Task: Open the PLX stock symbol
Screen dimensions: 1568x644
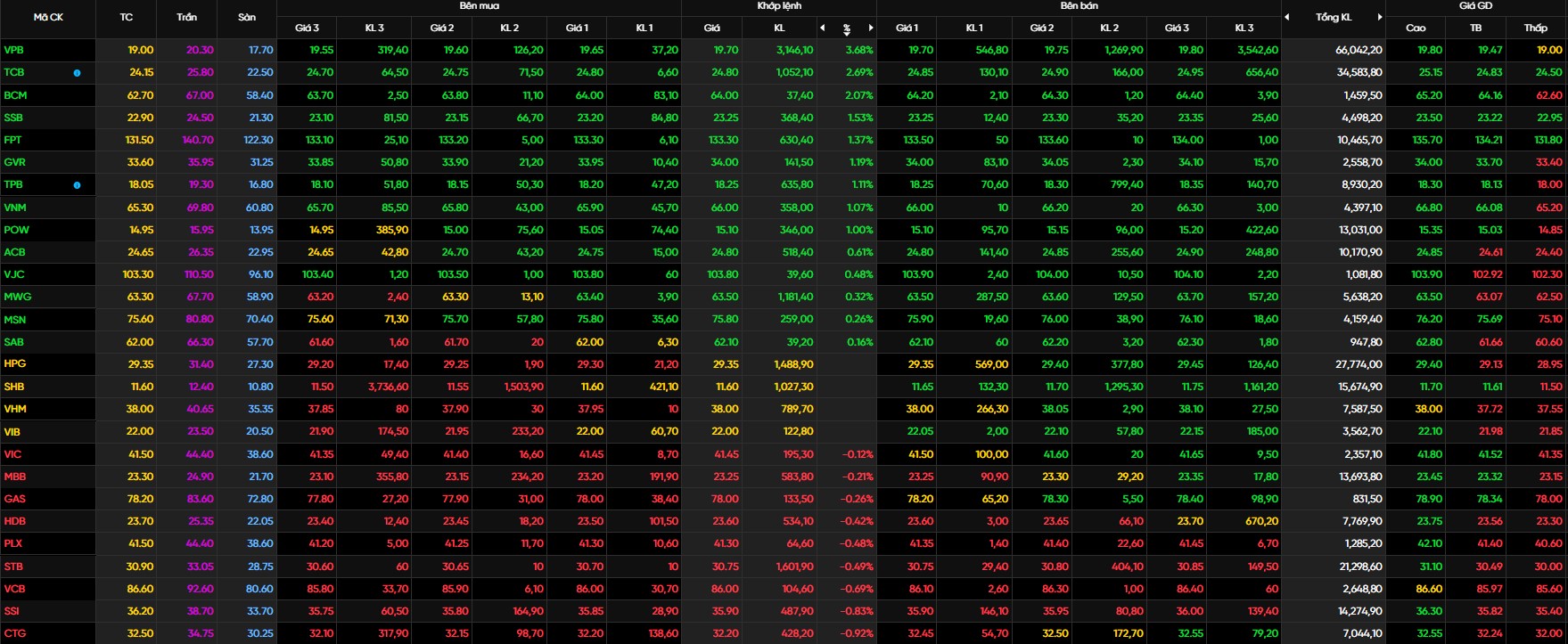Action: click(x=12, y=543)
